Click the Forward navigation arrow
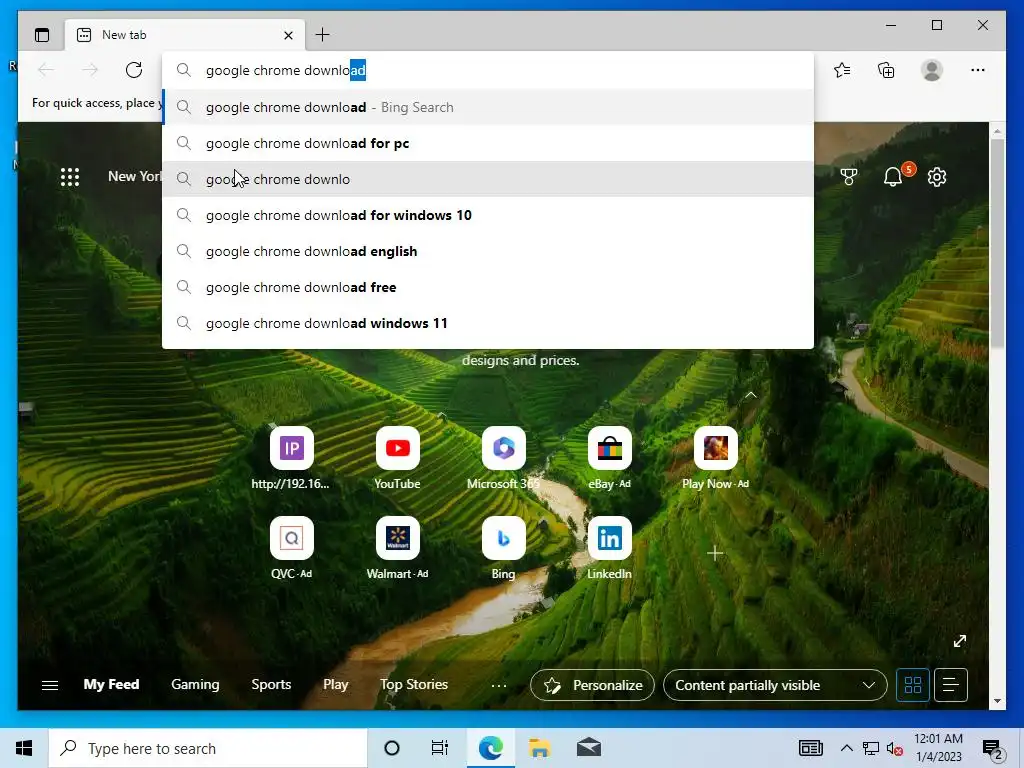The image size is (1024, 768). pyautogui.click(x=90, y=70)
